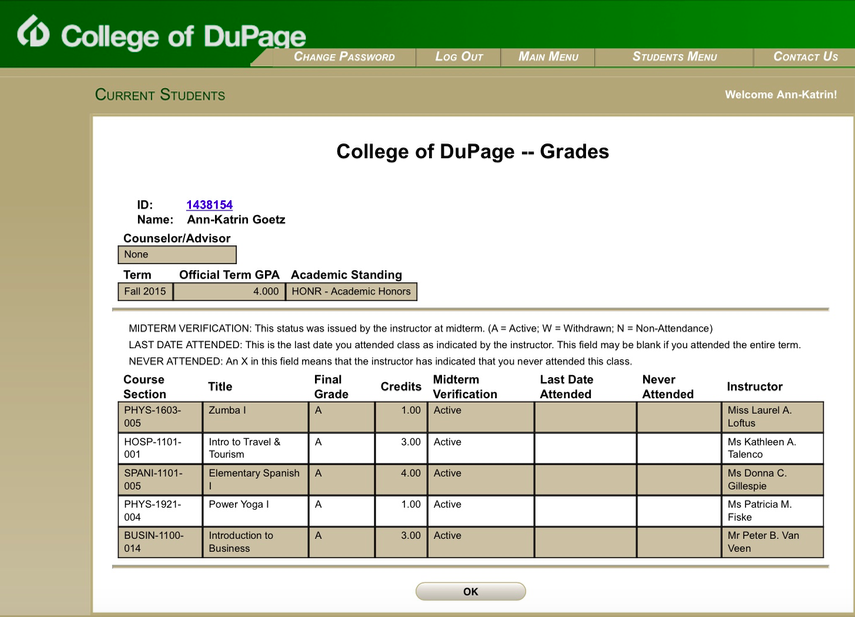Click the Intro to Travel & Tourism row
The image size is (855, 617).
(244, 448)
